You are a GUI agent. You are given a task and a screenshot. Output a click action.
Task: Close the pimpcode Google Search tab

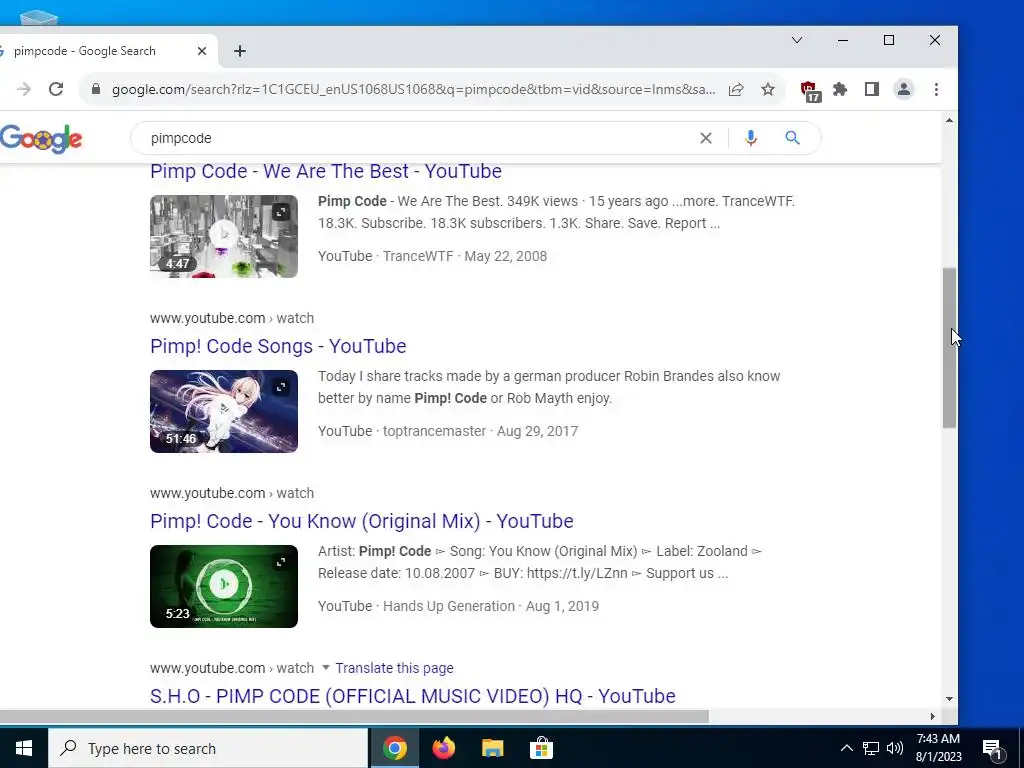point(202,51)
